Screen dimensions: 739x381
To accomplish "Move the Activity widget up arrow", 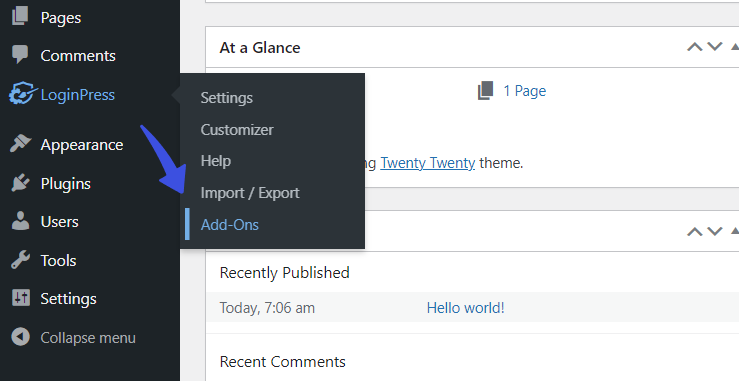I will 694,231.
